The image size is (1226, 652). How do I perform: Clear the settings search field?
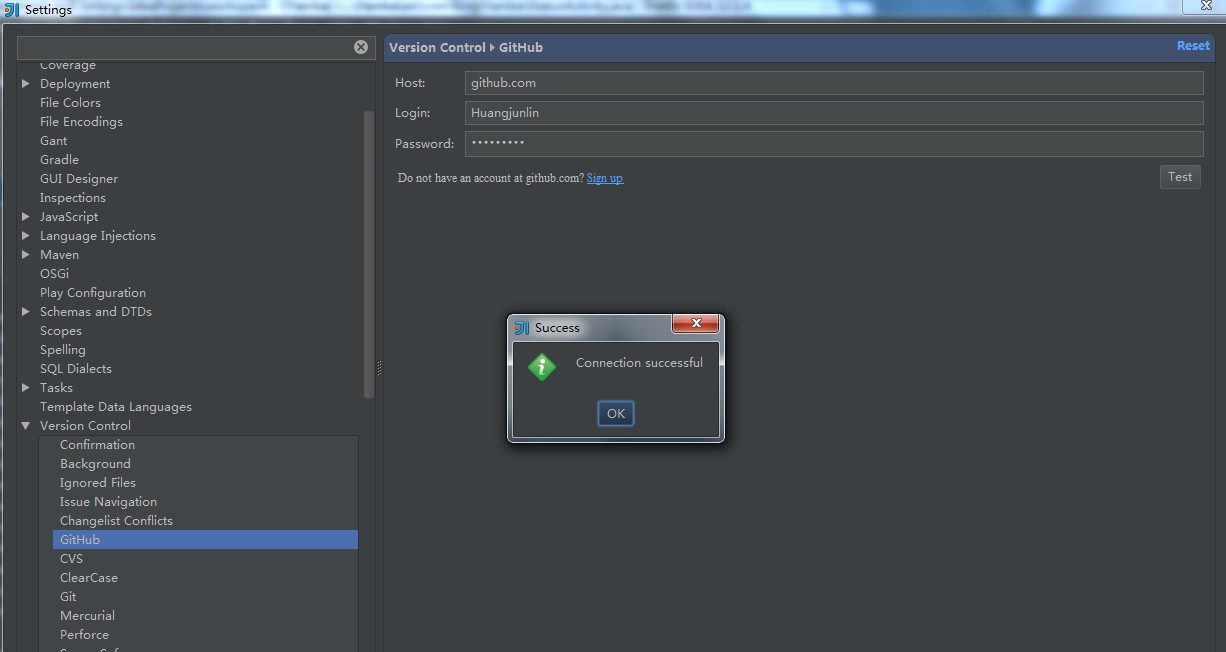[361, 47]
